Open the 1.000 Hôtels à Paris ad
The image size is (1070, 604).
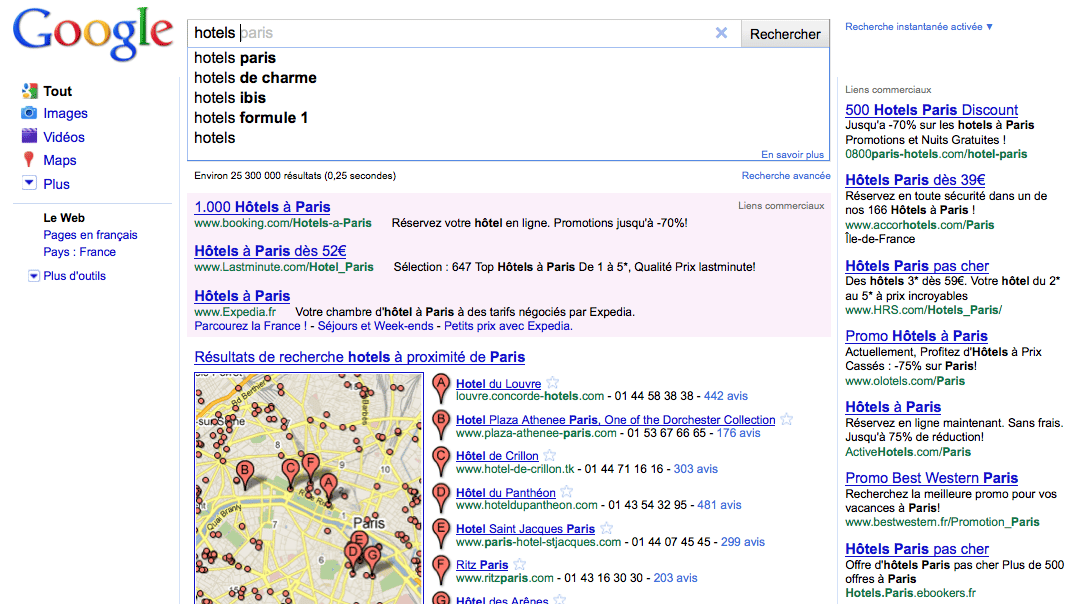click(x=262, y=207)
